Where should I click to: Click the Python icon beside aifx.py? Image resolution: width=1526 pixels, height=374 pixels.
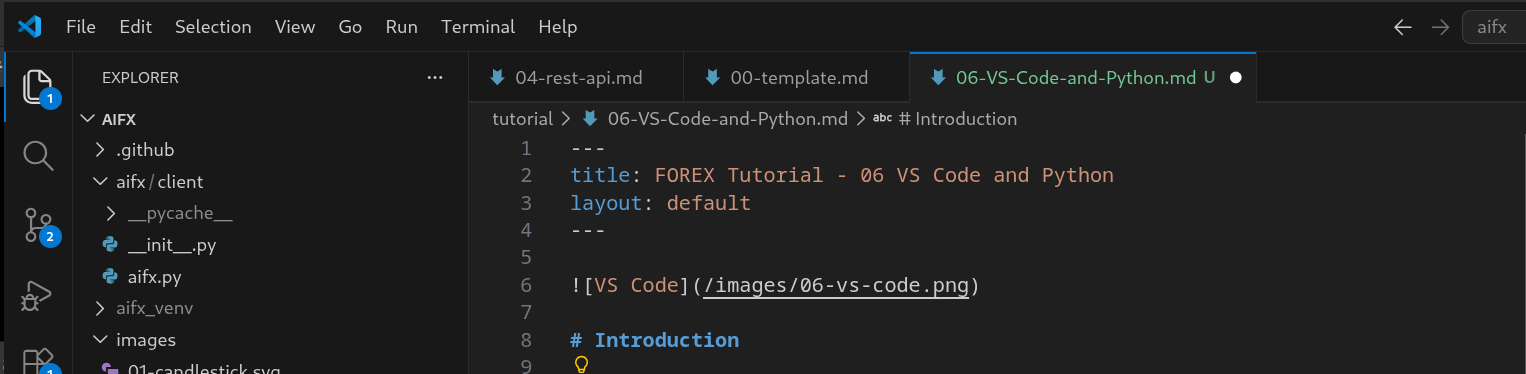(110, 276)
